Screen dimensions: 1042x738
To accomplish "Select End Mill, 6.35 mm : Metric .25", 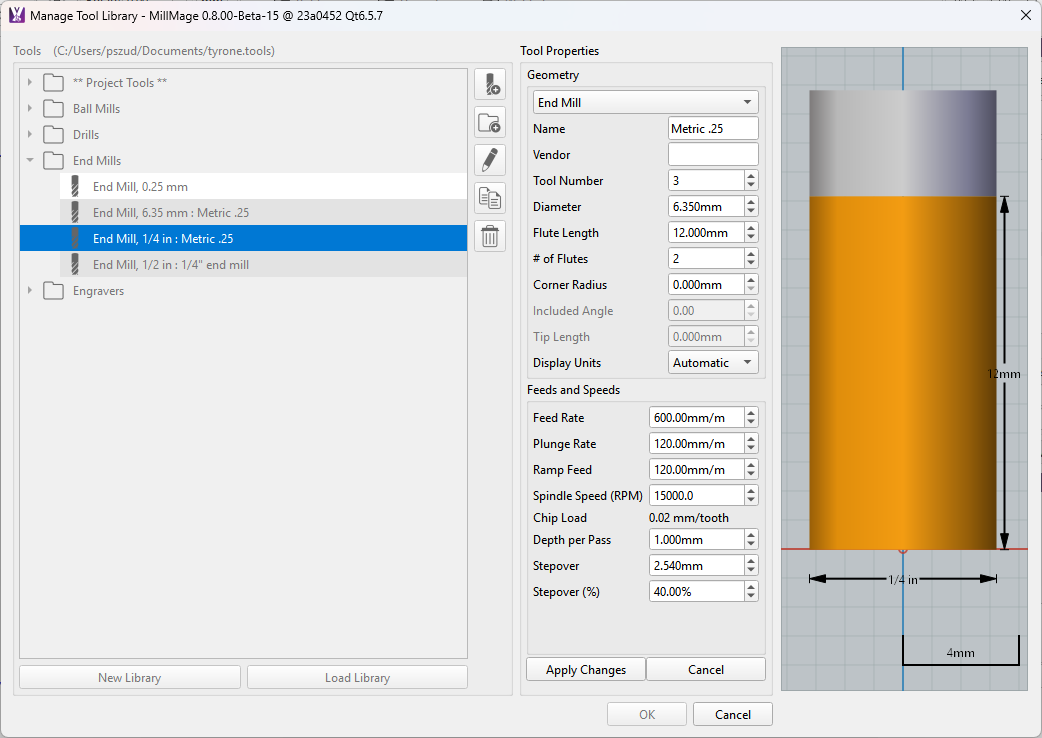I will tap(263, 213).
